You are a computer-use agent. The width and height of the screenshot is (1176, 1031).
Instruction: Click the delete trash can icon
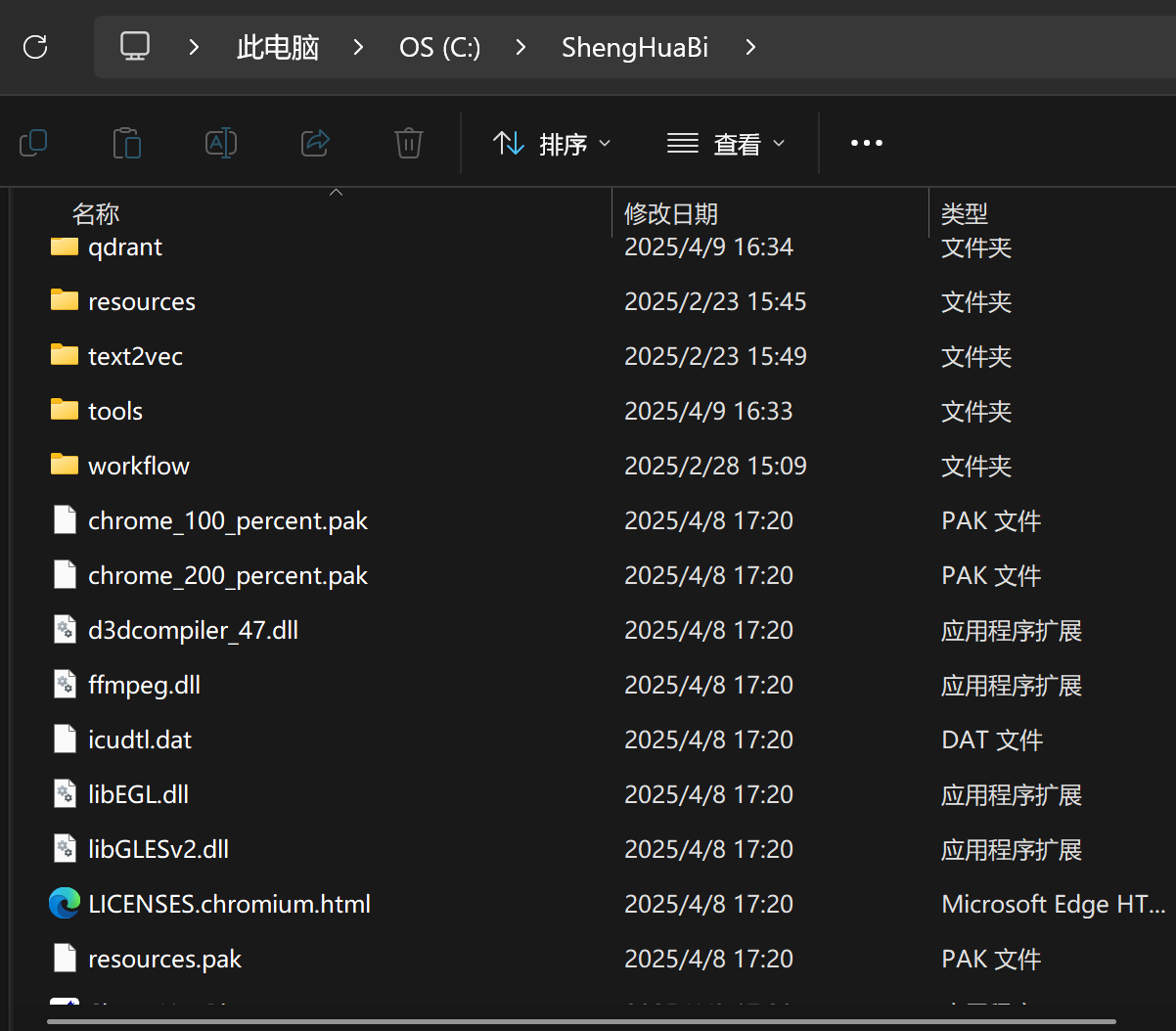[x=409, y=144]
